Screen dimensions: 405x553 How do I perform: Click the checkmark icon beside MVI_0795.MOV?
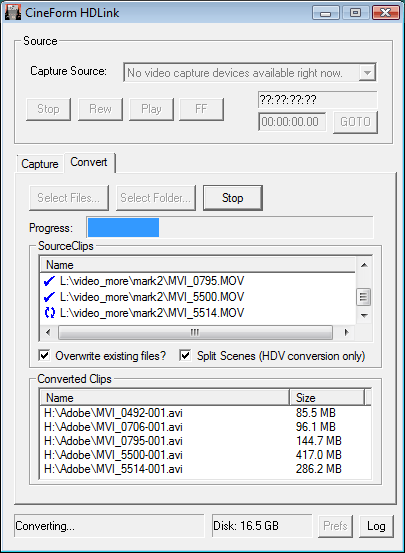49,281
